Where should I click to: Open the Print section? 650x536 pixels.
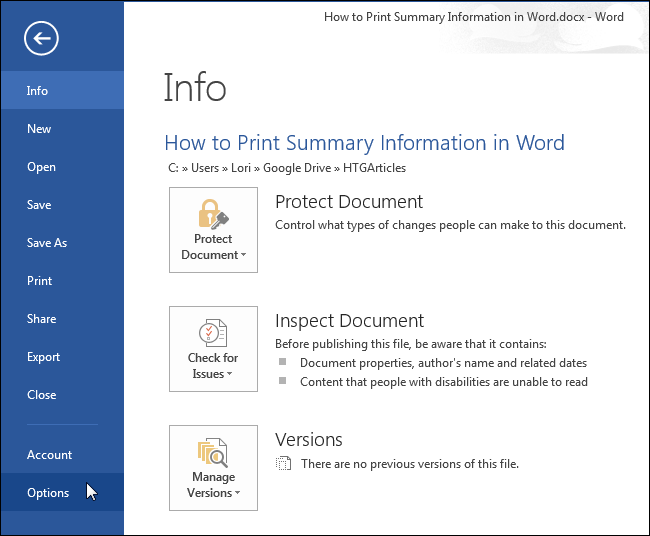pyautogui.click(x=62, y=281)
